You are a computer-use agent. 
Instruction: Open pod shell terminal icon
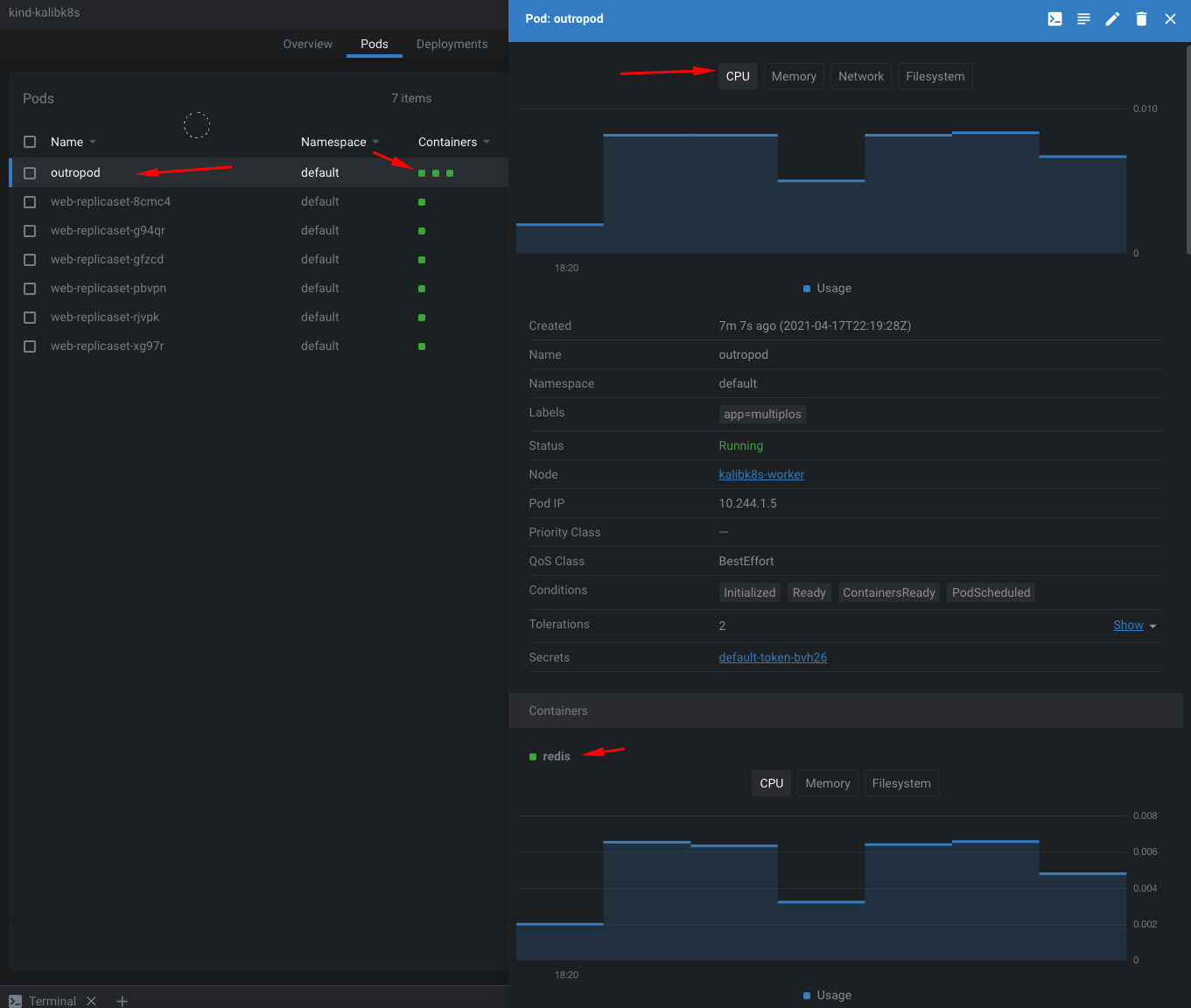[x=1054, y=19]
